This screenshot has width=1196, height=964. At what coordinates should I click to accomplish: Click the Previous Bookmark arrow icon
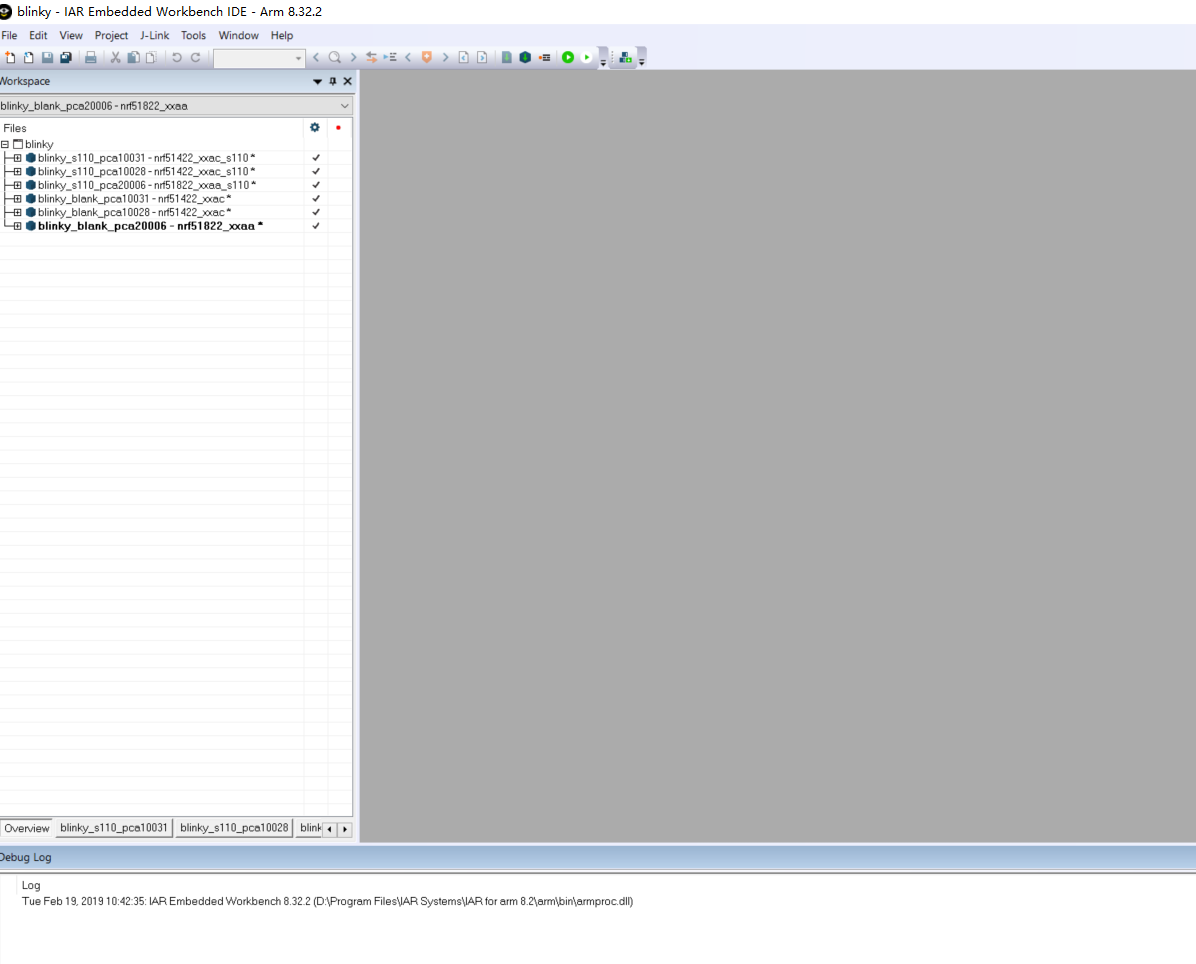(x=408, y=57)
